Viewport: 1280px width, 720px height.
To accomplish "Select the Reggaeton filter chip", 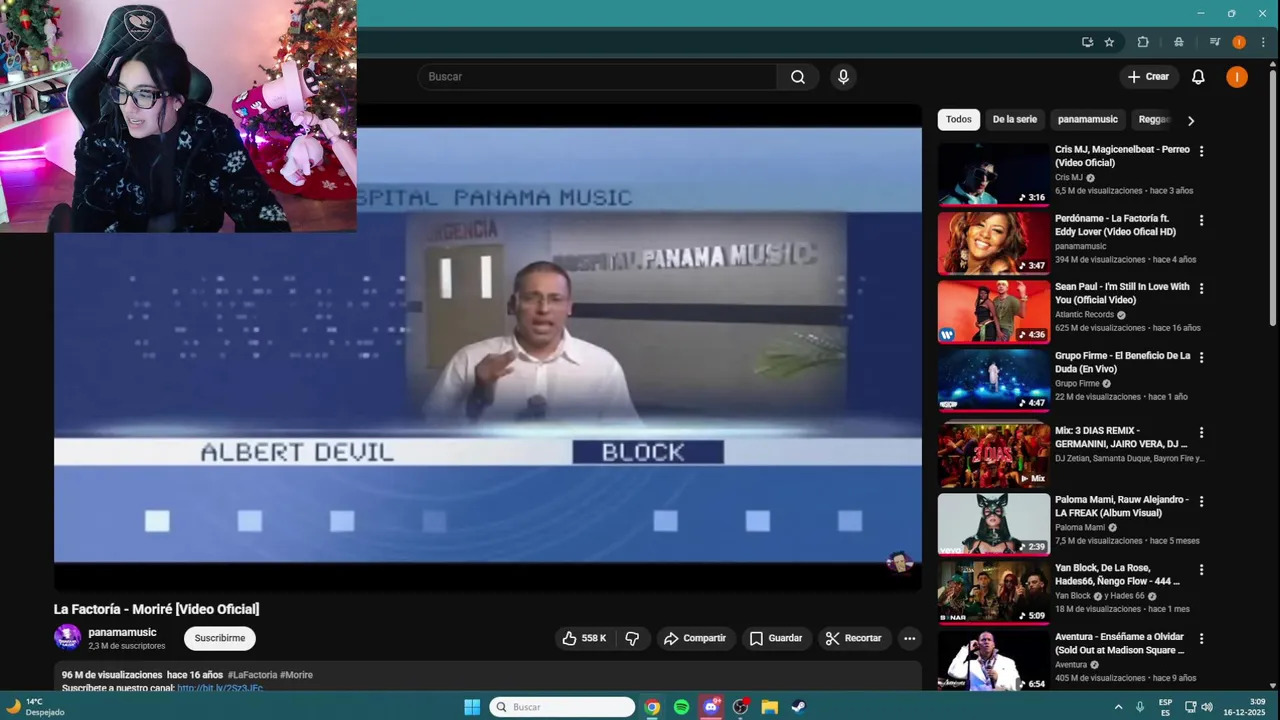I will click(x=1154, y=120).
